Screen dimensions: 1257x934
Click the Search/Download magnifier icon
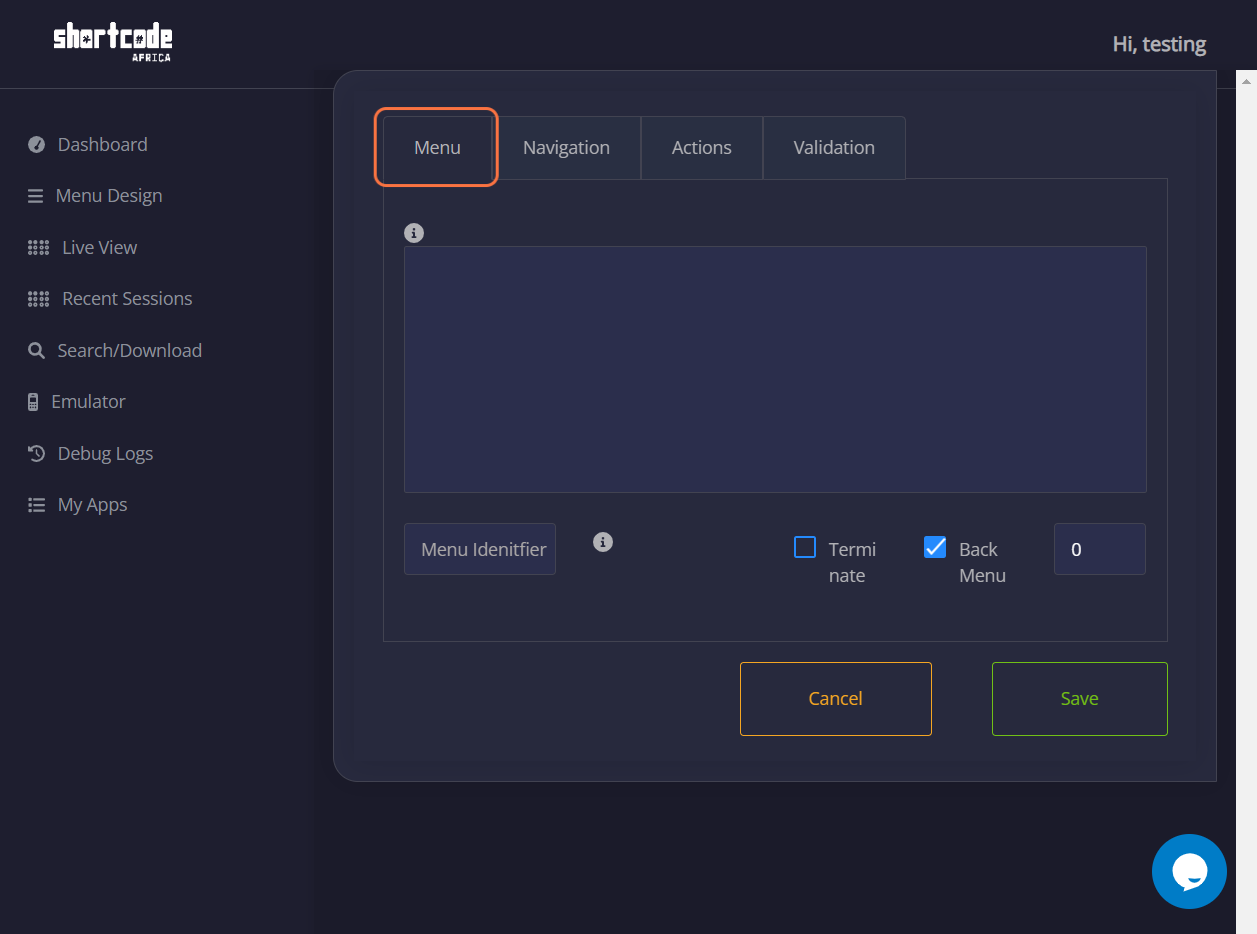37,351
